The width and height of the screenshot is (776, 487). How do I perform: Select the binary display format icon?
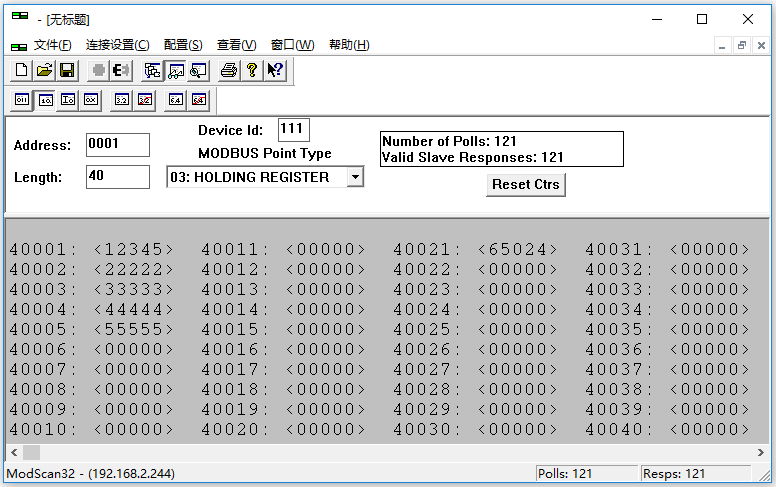tap(22, 99)
